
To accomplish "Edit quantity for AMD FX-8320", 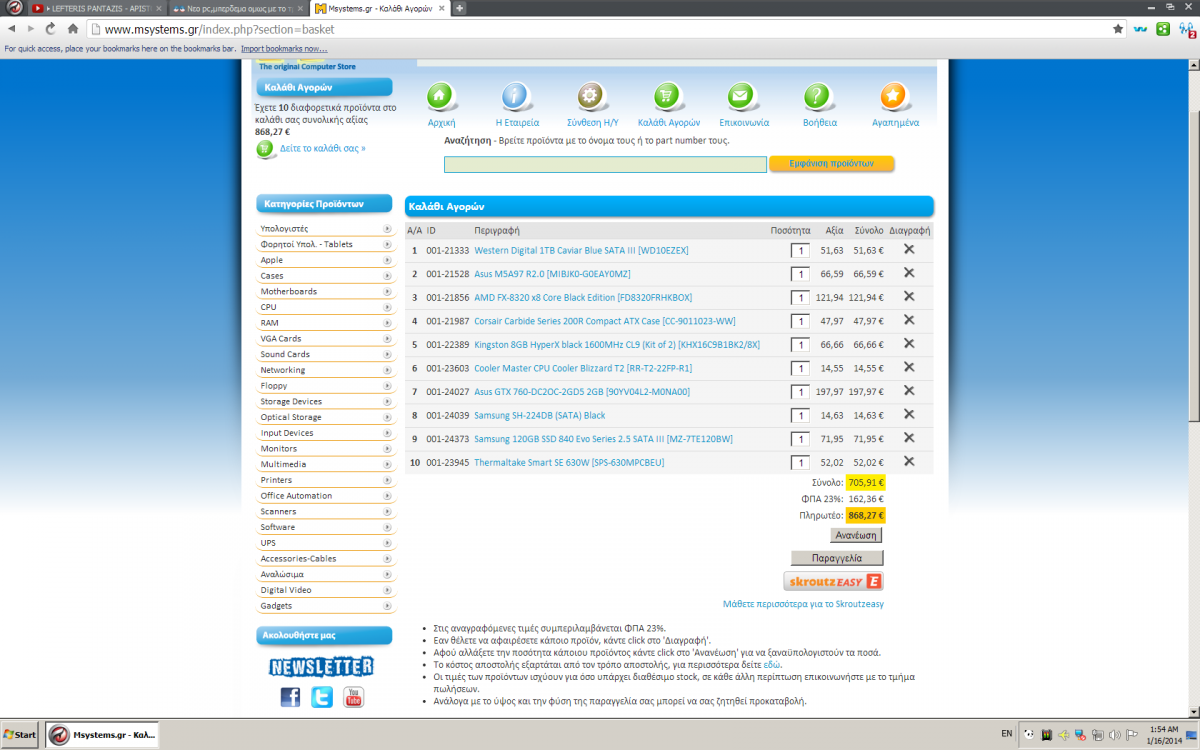I will [x=800, y=297].
